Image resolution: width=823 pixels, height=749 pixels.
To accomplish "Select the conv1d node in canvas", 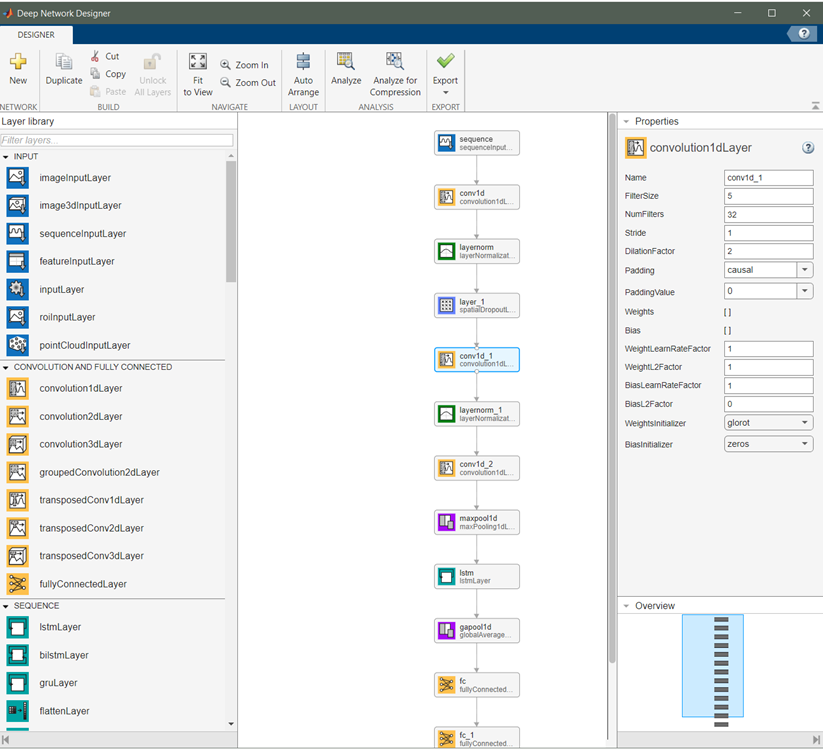I will pyautogui.click(x=477, y=197).
